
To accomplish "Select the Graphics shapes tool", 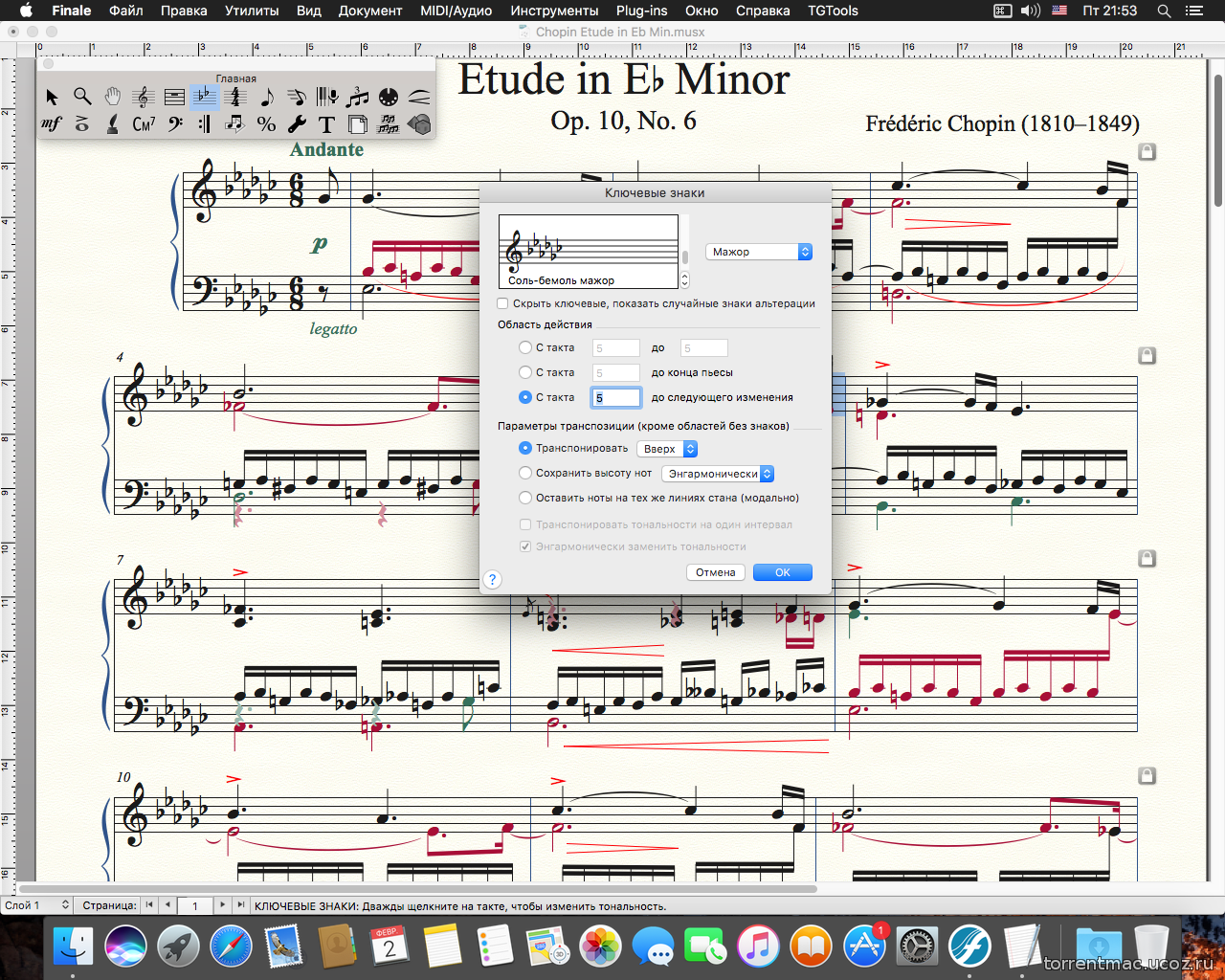I will tap(419, 123).
